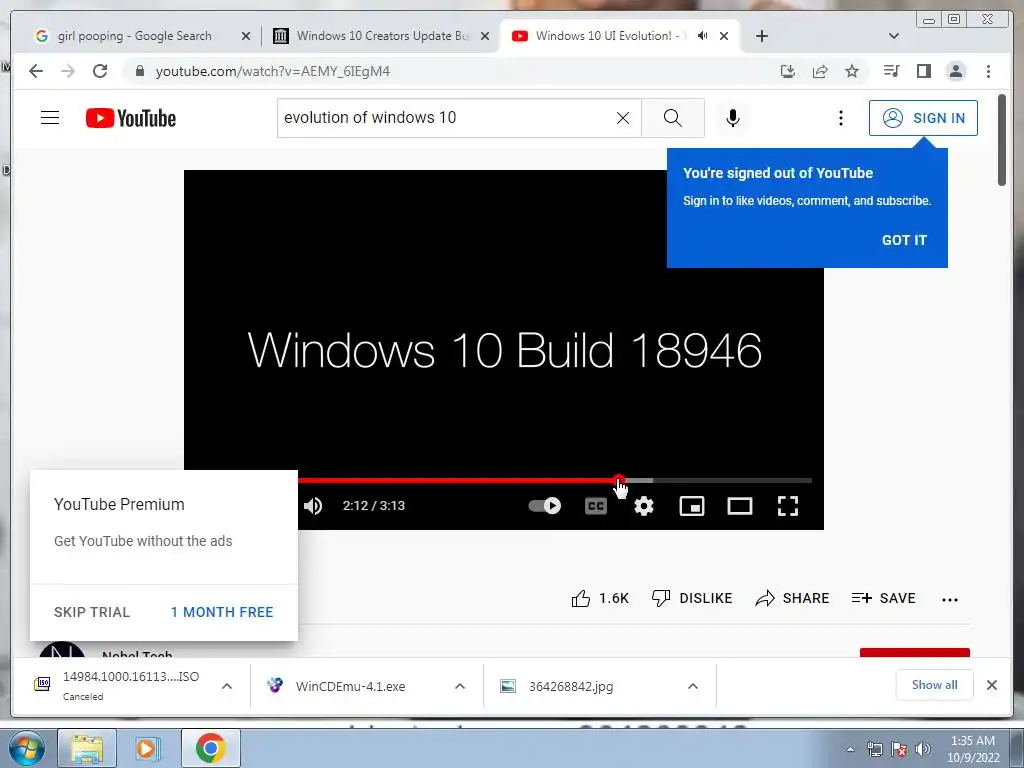
Task: Open more actions ellipsis below video
Action: pos(950,600)
